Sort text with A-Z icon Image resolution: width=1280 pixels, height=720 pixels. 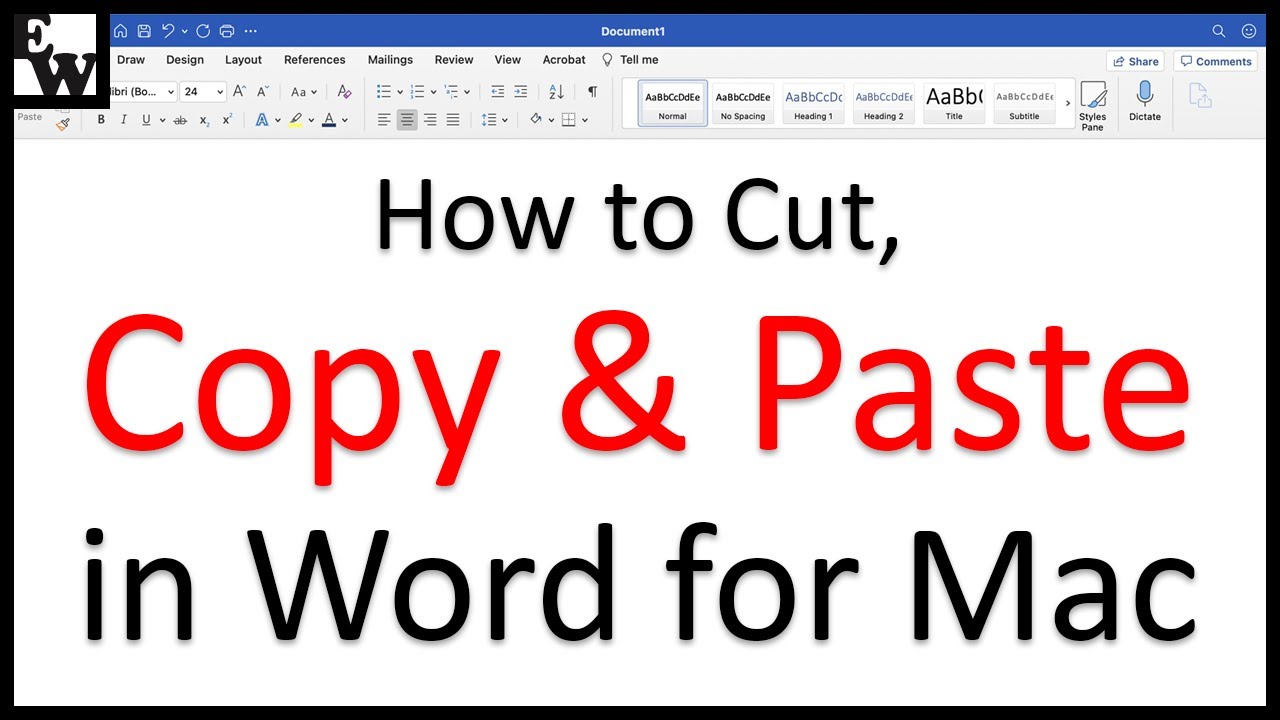pos(557,92)
